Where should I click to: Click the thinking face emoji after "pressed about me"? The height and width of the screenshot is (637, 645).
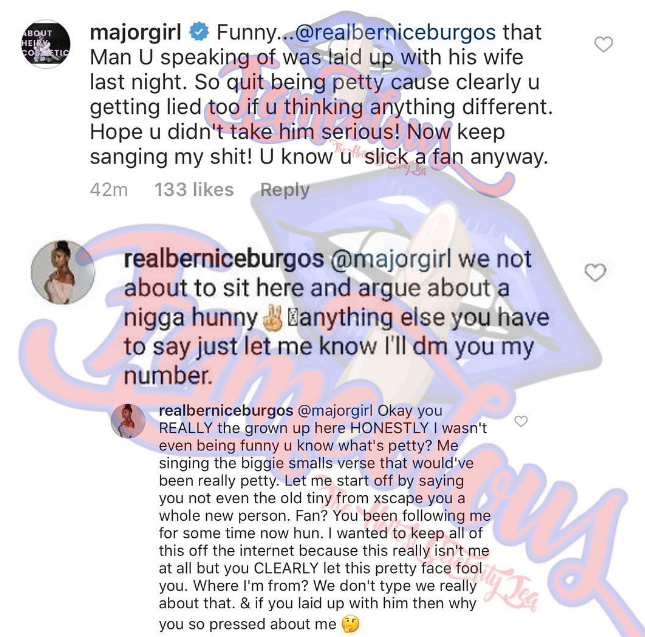tap(350, 624)
